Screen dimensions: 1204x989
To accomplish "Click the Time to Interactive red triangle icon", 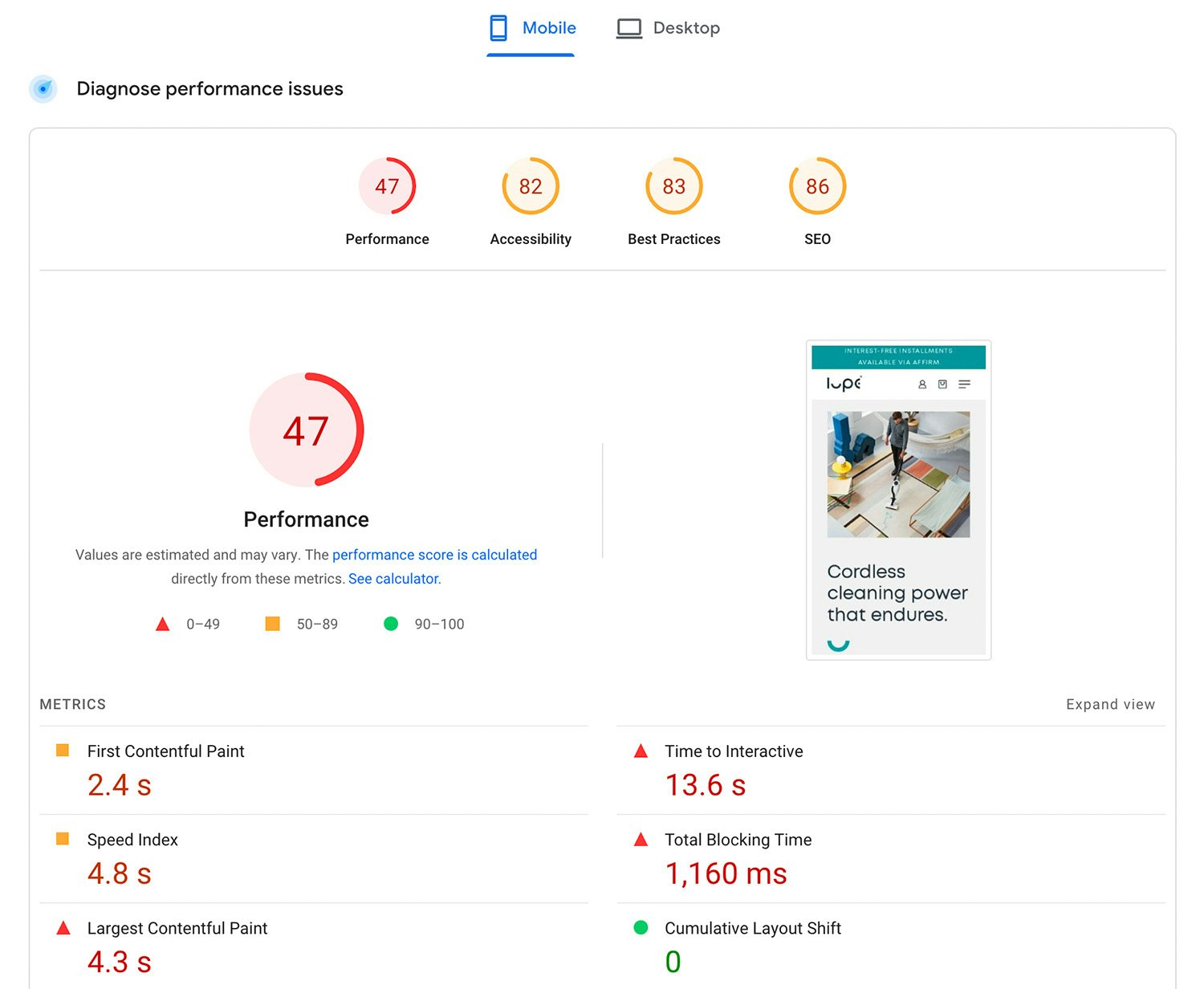I will [x=641, y=751].
